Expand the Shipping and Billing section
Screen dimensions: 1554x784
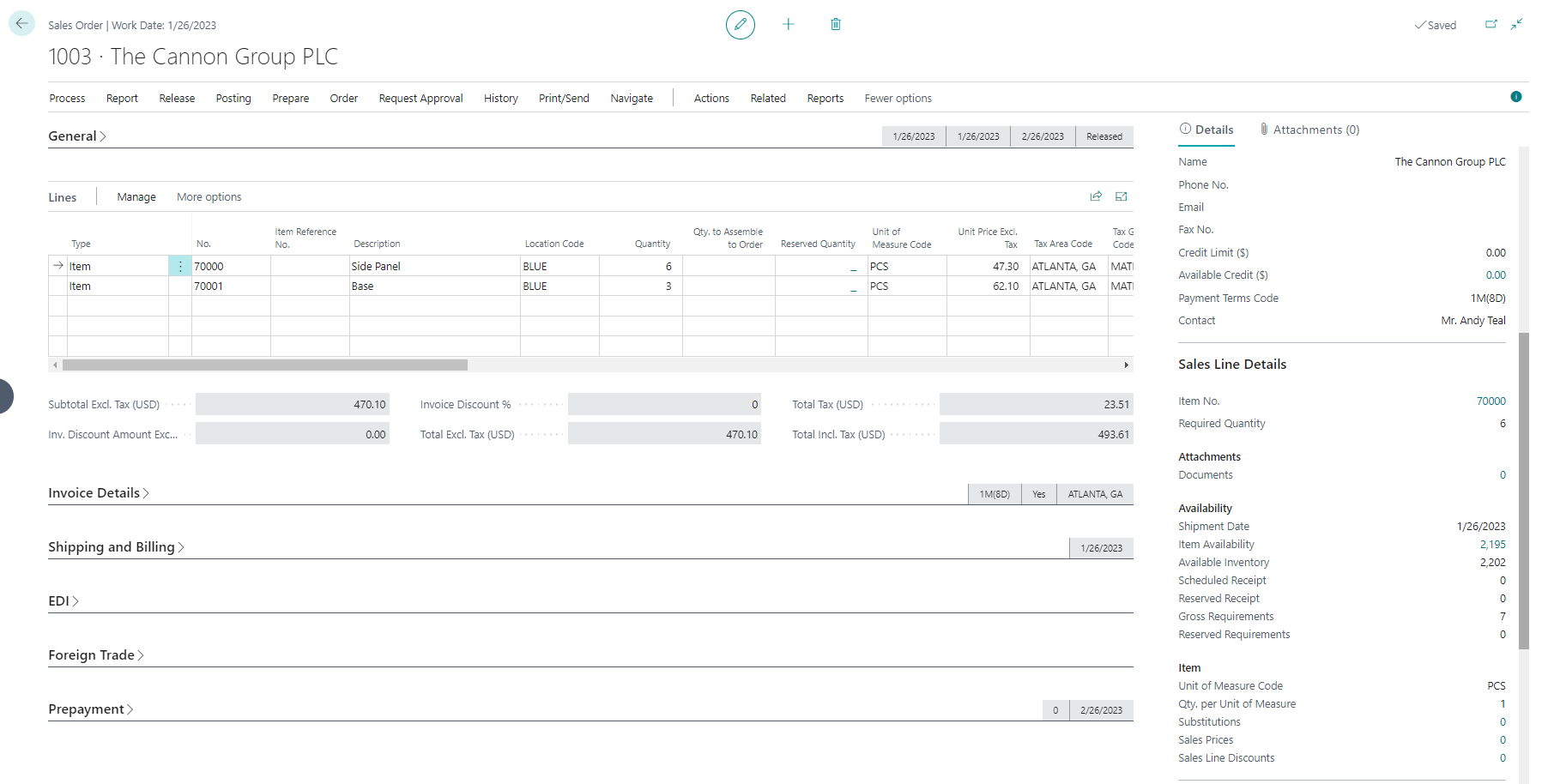pos(116,547)
